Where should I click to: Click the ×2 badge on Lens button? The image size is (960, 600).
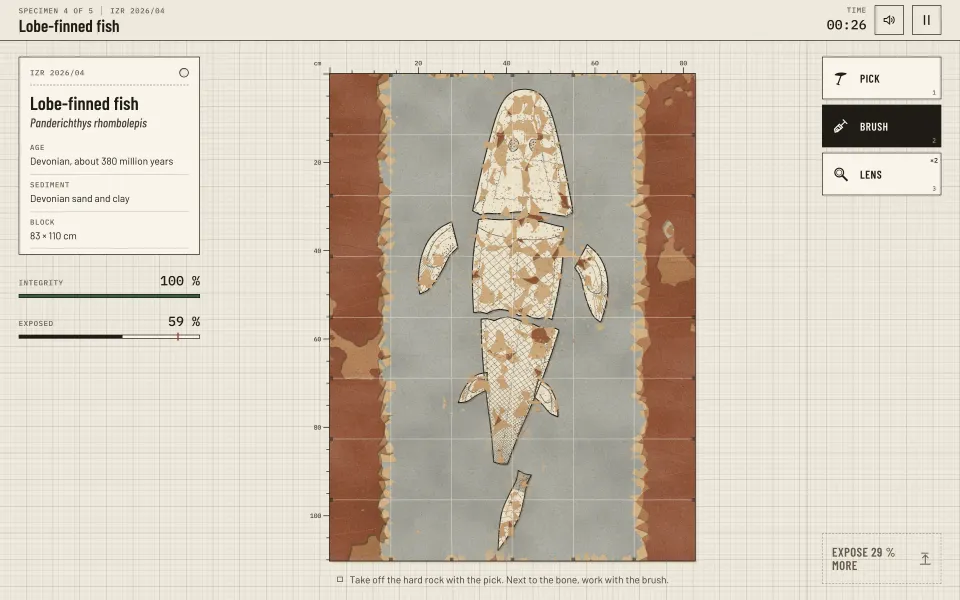pos(934,160)
